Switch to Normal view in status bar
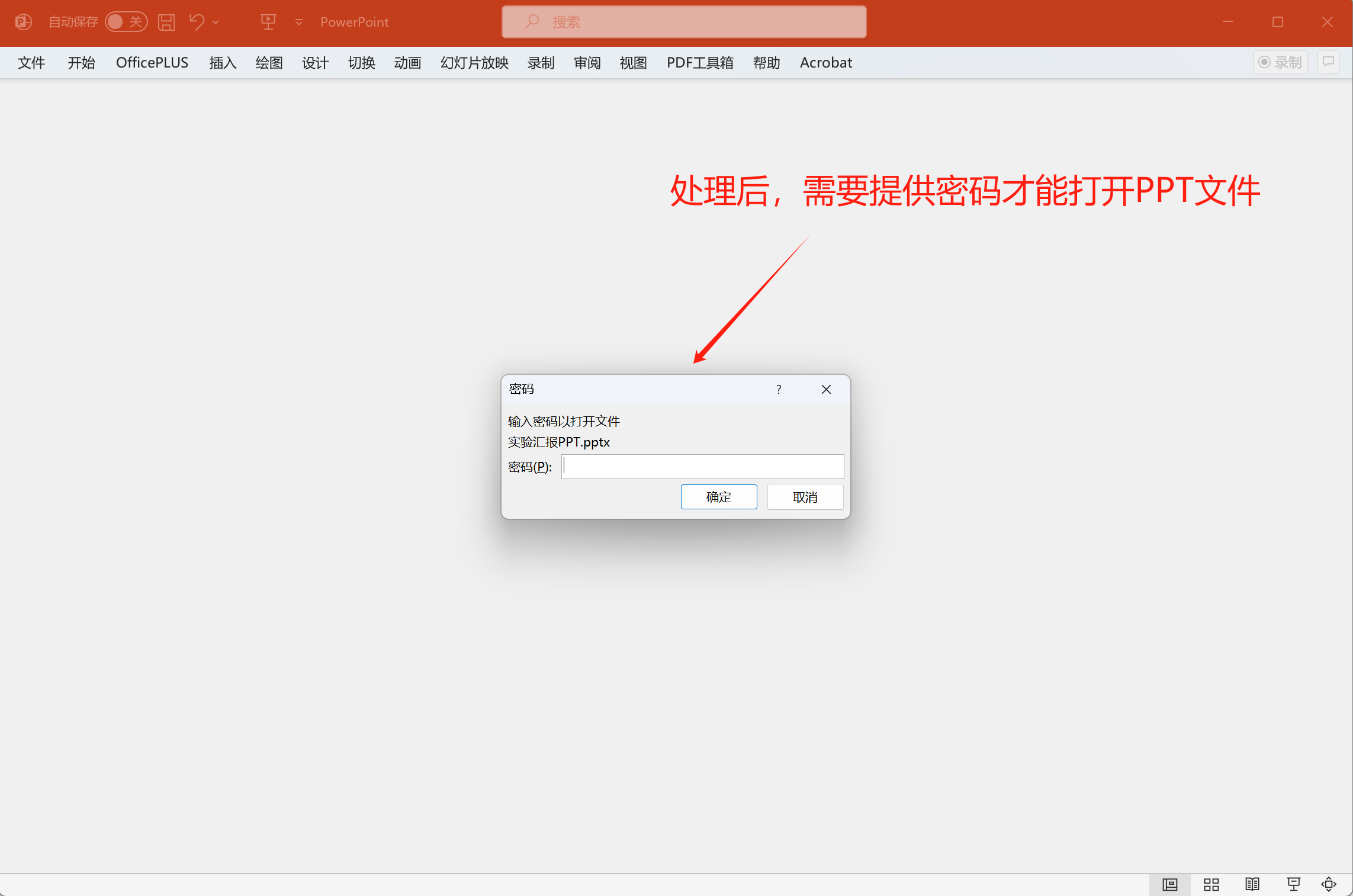This screenshot has width=1353, height=896. 1169,884
